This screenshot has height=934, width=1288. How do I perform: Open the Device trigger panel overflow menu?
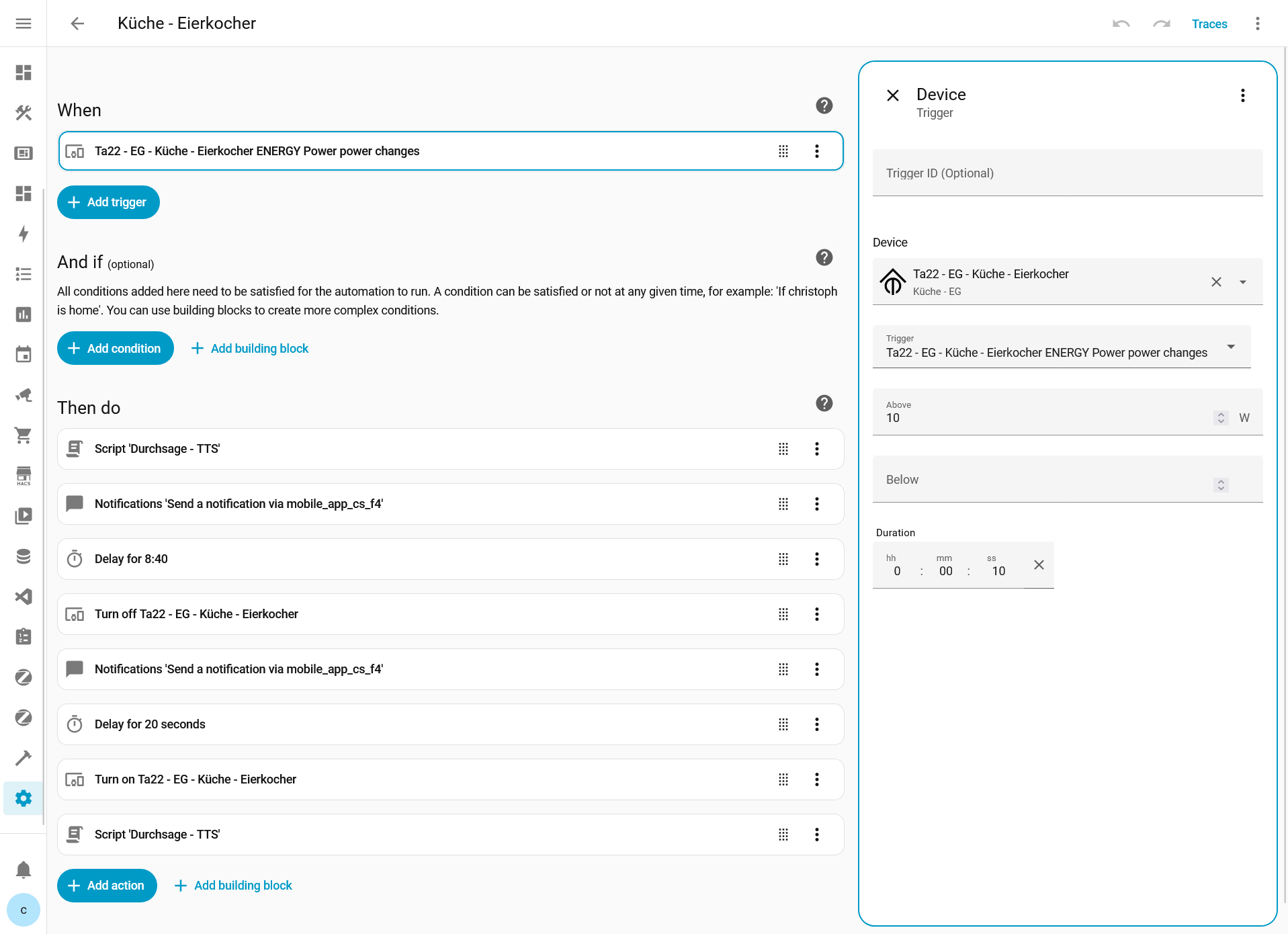coord(1242,95)
